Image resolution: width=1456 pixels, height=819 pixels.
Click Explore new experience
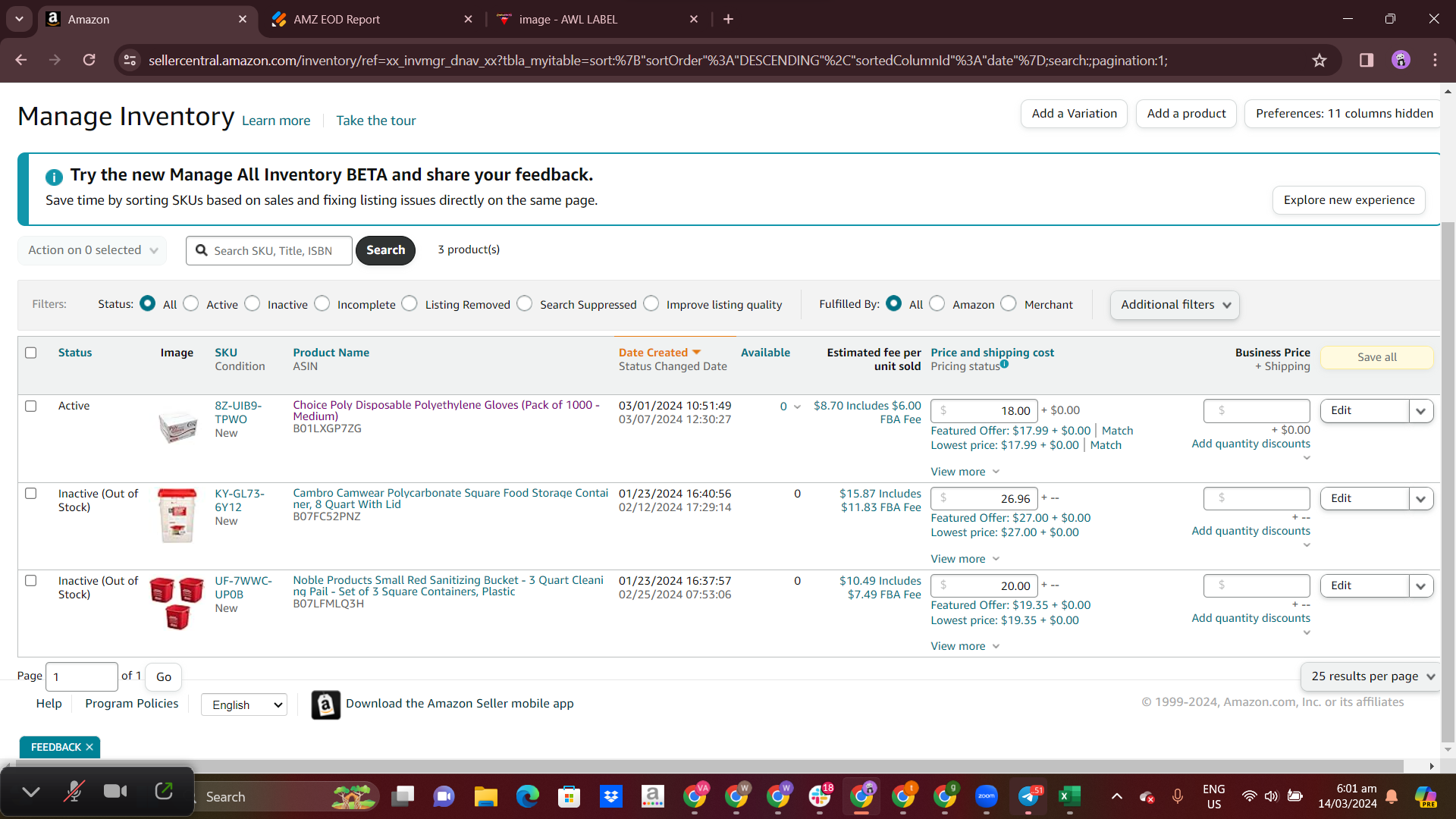click(x=1349, y=200)
